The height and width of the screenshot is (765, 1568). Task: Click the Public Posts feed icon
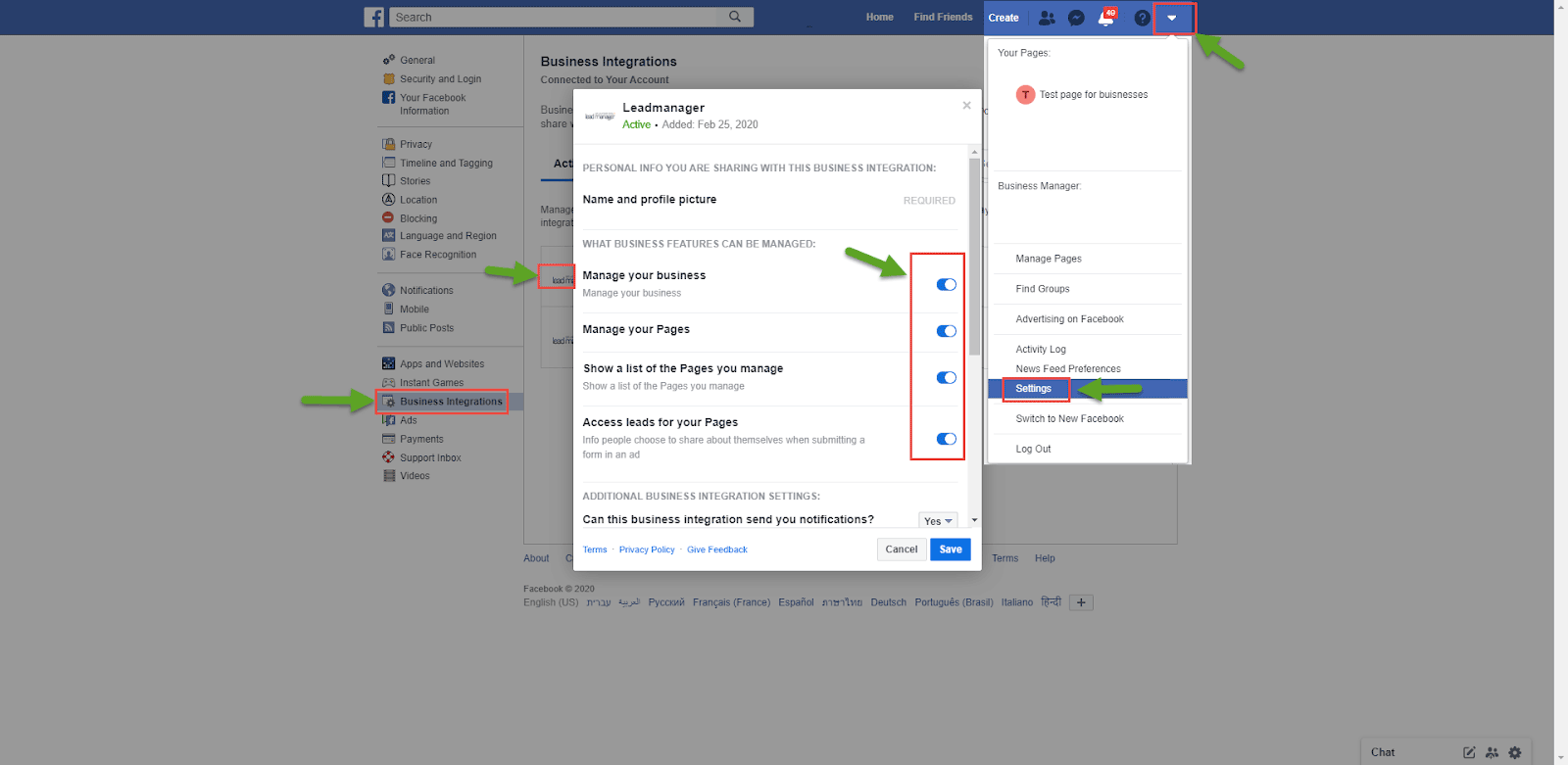(x=388, y=327)
